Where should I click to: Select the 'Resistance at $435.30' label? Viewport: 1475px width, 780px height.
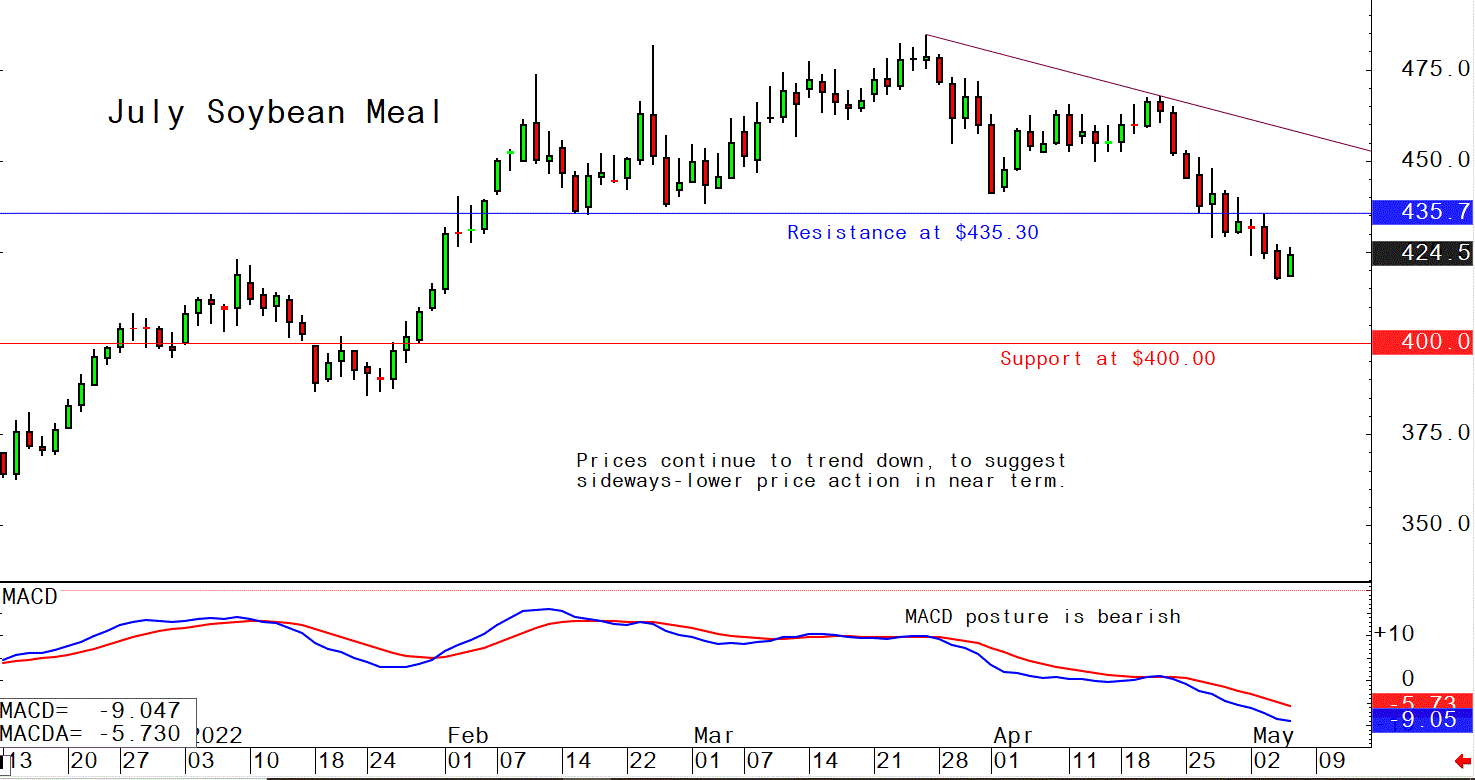pyautogui.click(x=912, y=233)
